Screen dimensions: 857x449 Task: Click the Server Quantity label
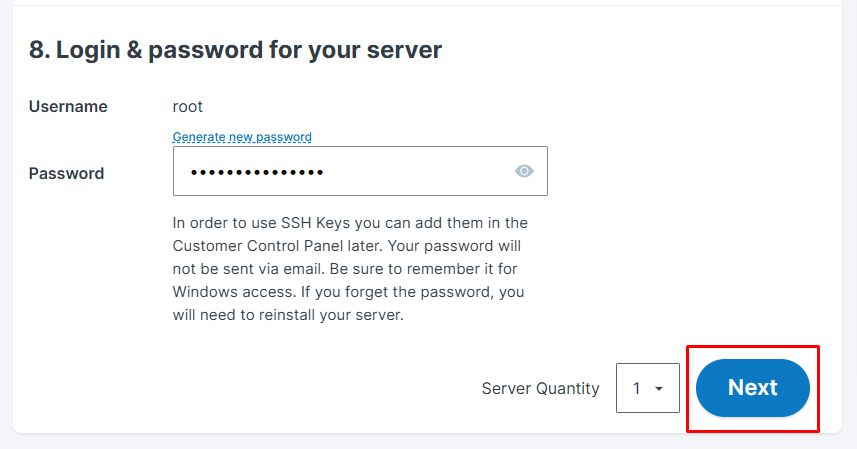[x=540, y=388]
